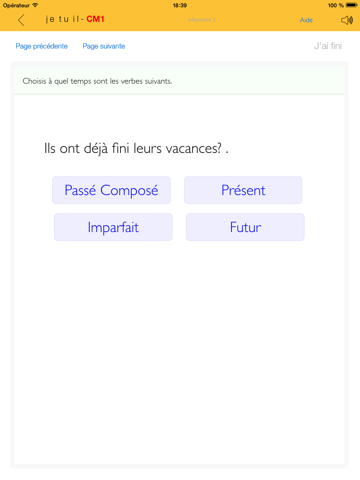Click the 18:39 clock in status bar

coord(180,5)
